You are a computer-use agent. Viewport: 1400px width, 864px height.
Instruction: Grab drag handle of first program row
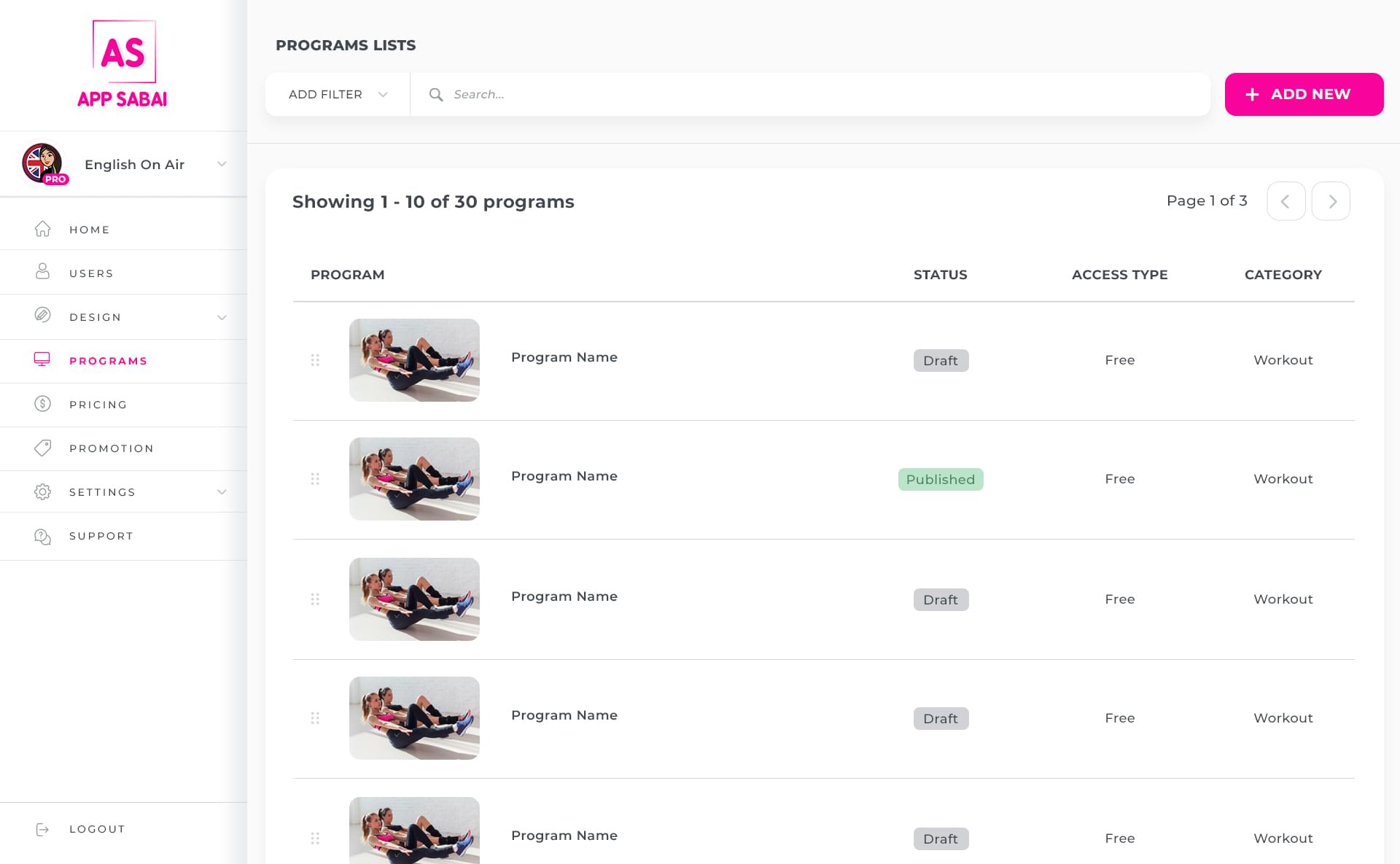tap(315, 359)
